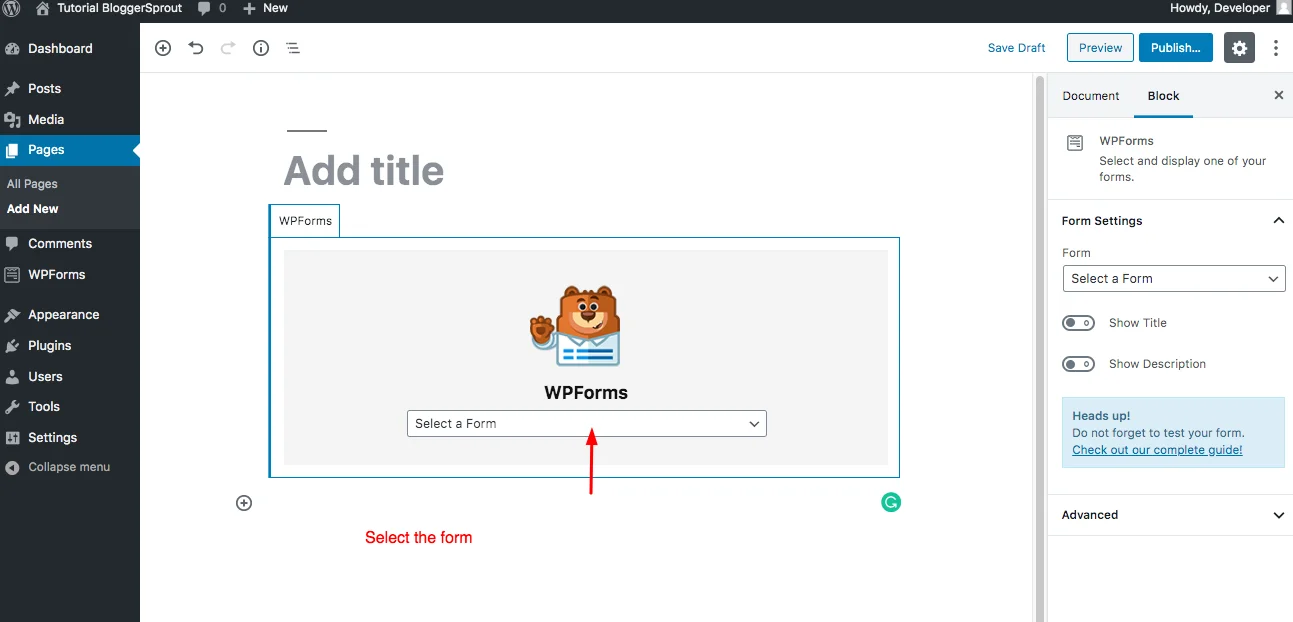Expand the Advanced section
This screenshot has height=622, width=1293.
pyautogui.click(x=1170, y=515)
